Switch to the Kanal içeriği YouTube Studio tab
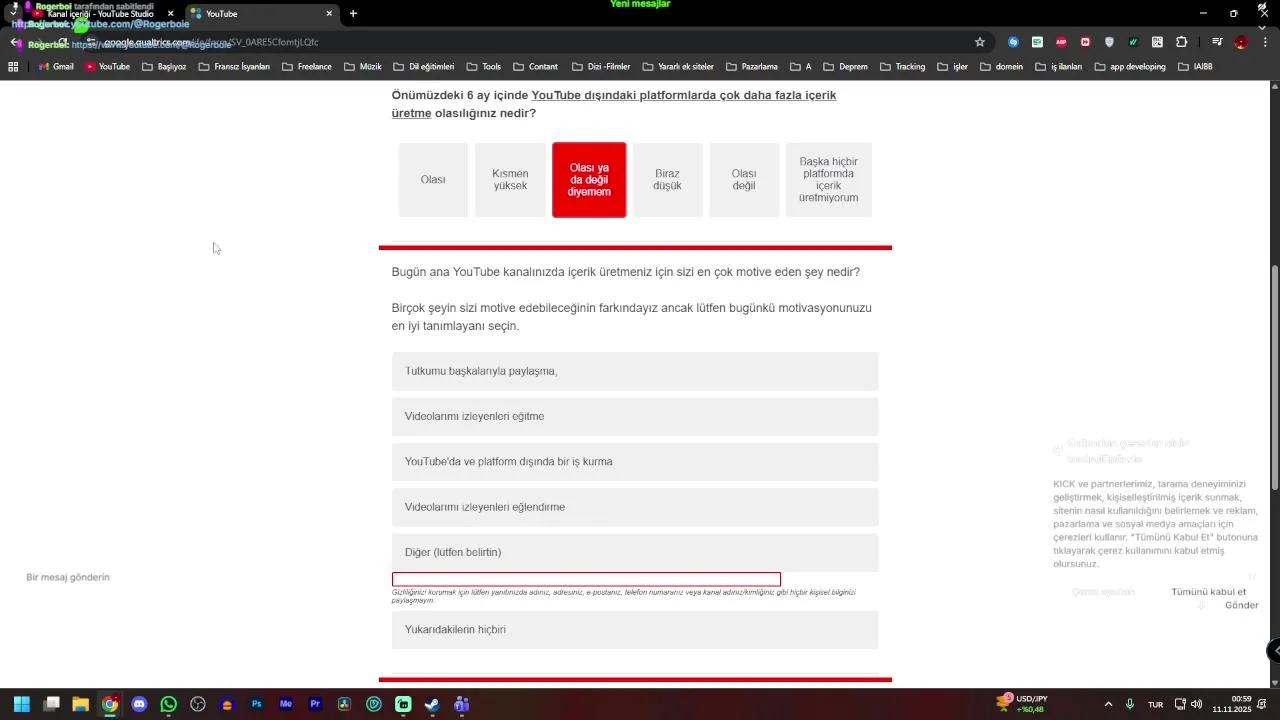This screenshot has height=720, width=1280. click(103, 14)
